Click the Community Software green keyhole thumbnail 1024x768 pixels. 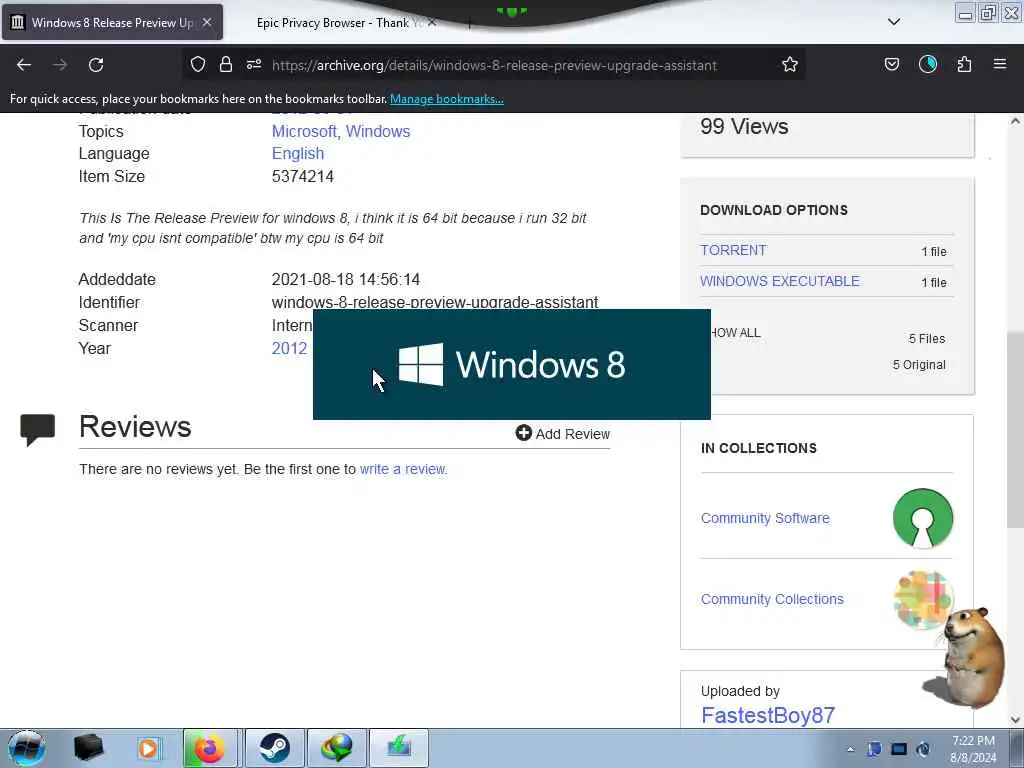923,518
